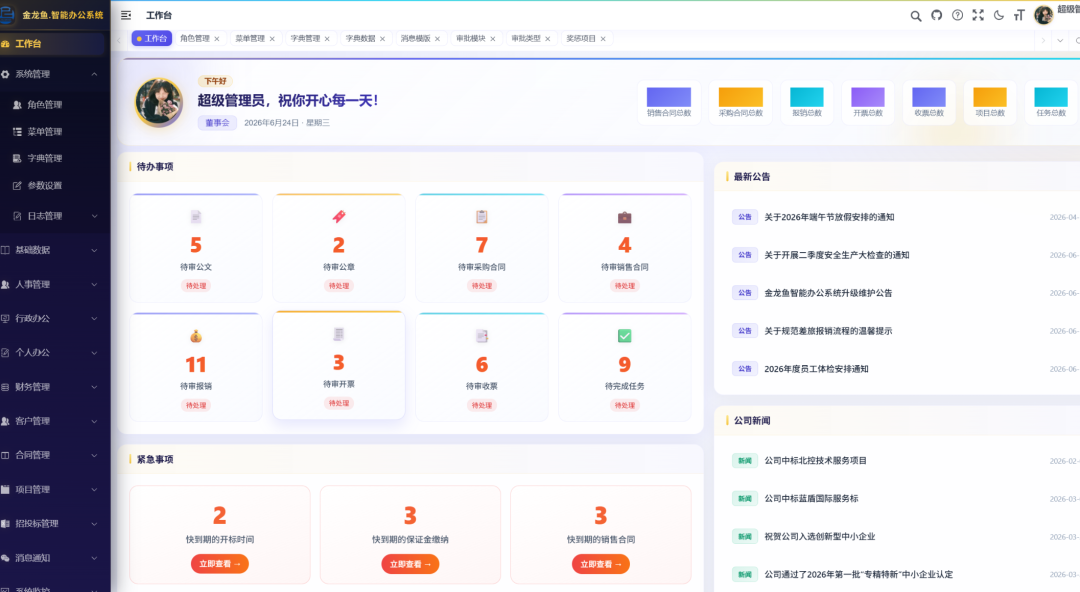
Task: Expand the 人事管理 sidebar group
Action: point(94,285)
